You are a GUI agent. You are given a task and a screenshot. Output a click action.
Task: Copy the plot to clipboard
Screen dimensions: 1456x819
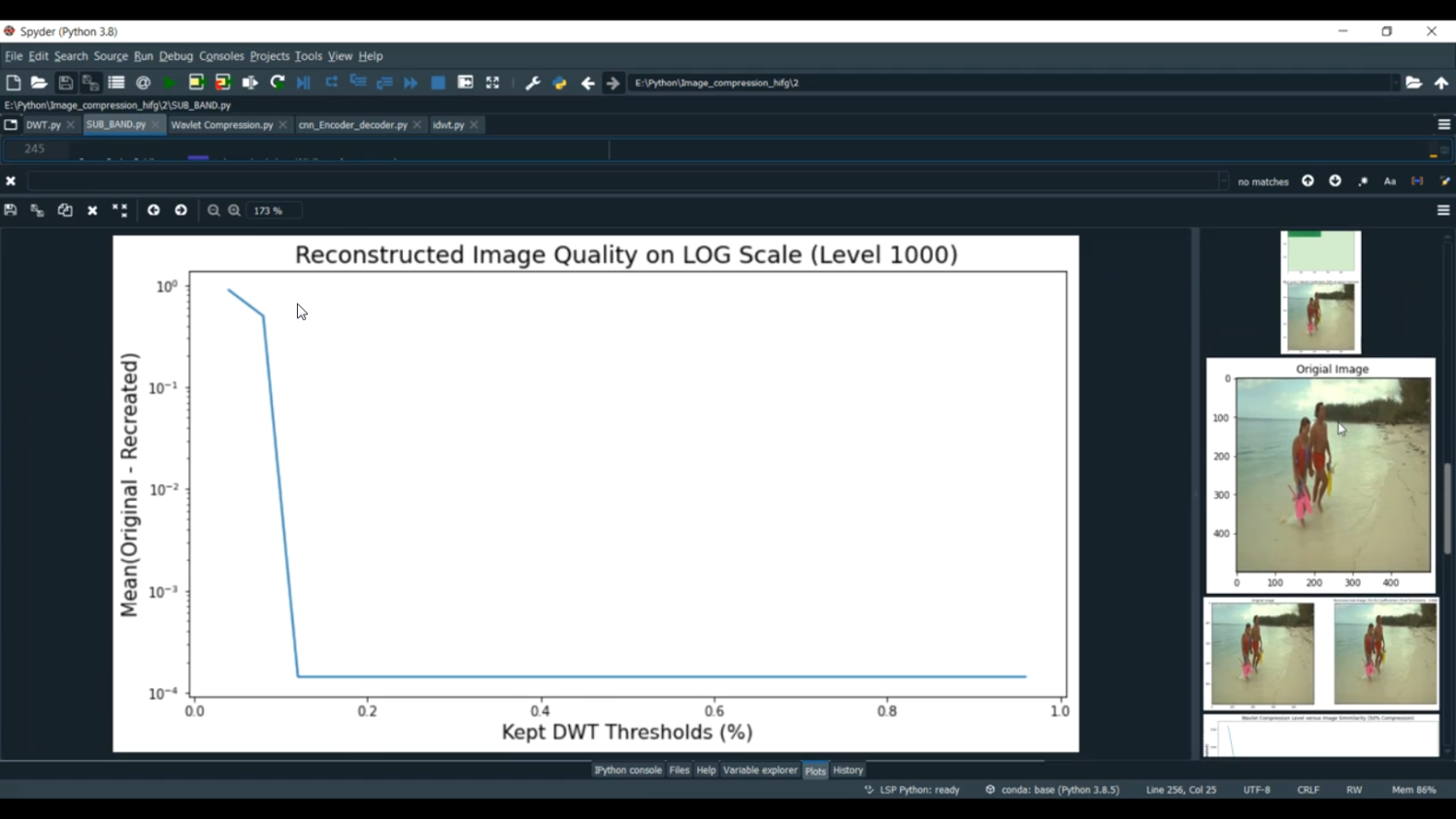point(65,211)
